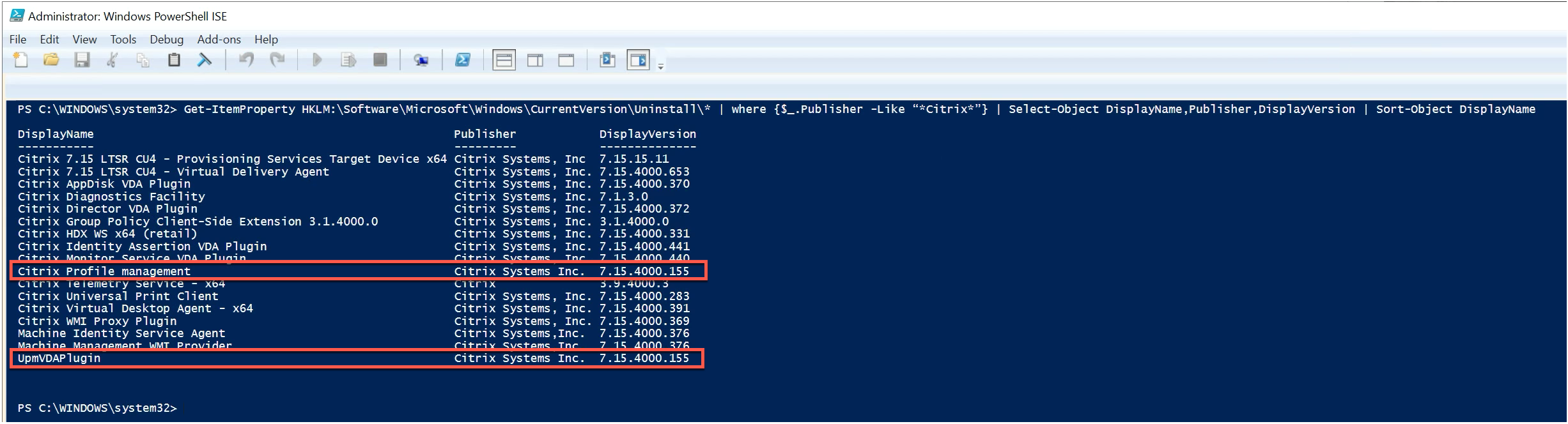This screenshot has width=1568, height=424.
Task: Show the Command Window toolbar icon
Action: [607, 60]
